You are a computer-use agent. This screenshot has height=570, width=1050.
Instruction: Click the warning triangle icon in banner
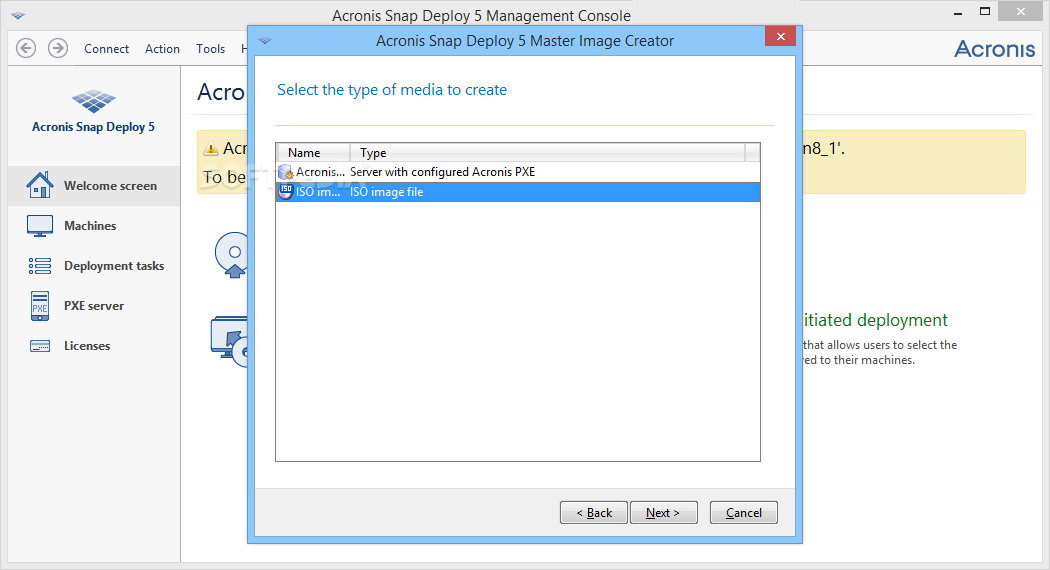[x=211, y=149]
